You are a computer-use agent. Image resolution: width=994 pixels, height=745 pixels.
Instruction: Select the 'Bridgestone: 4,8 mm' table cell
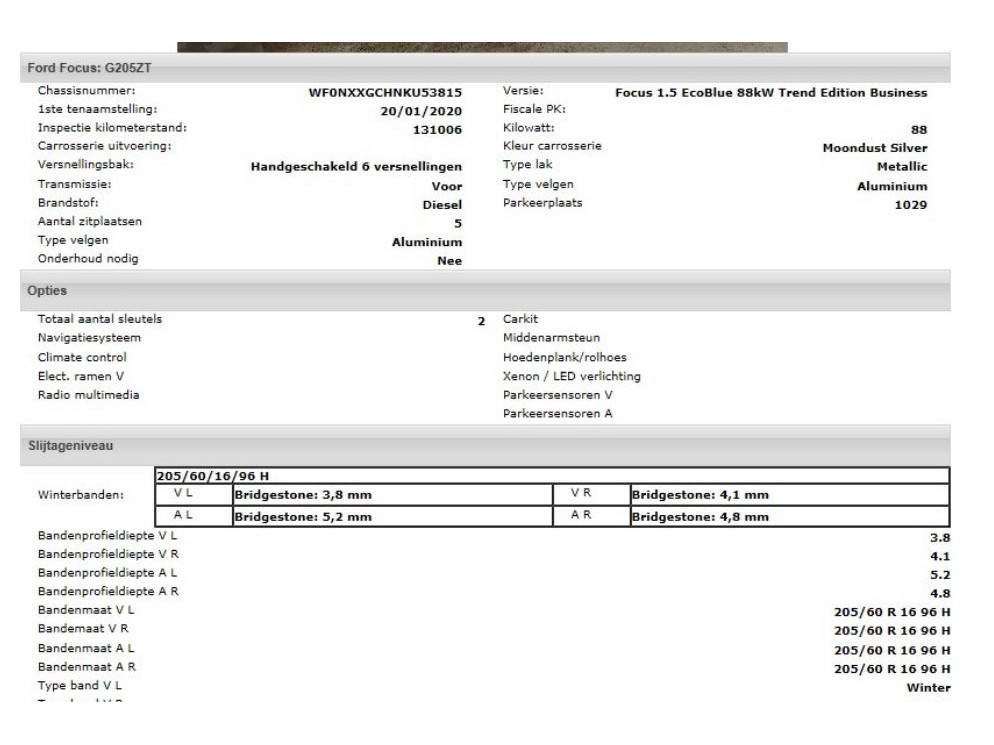tap(790, 516)
